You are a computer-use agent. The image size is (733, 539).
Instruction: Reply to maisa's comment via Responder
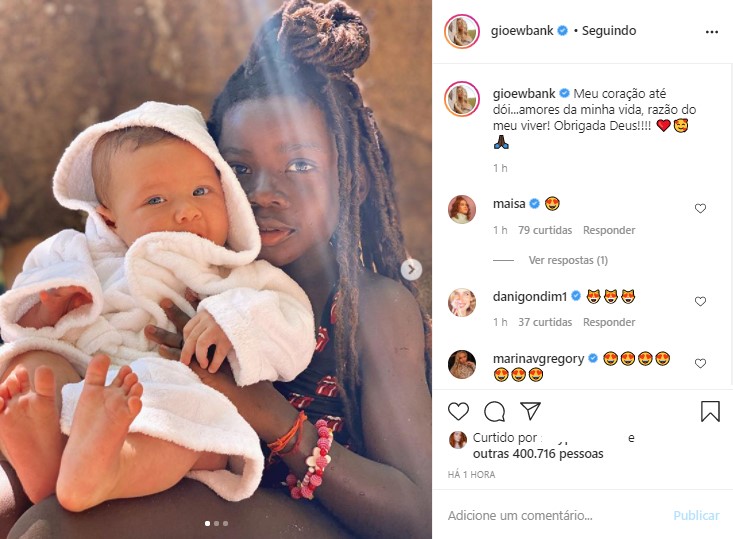[609, 230]
